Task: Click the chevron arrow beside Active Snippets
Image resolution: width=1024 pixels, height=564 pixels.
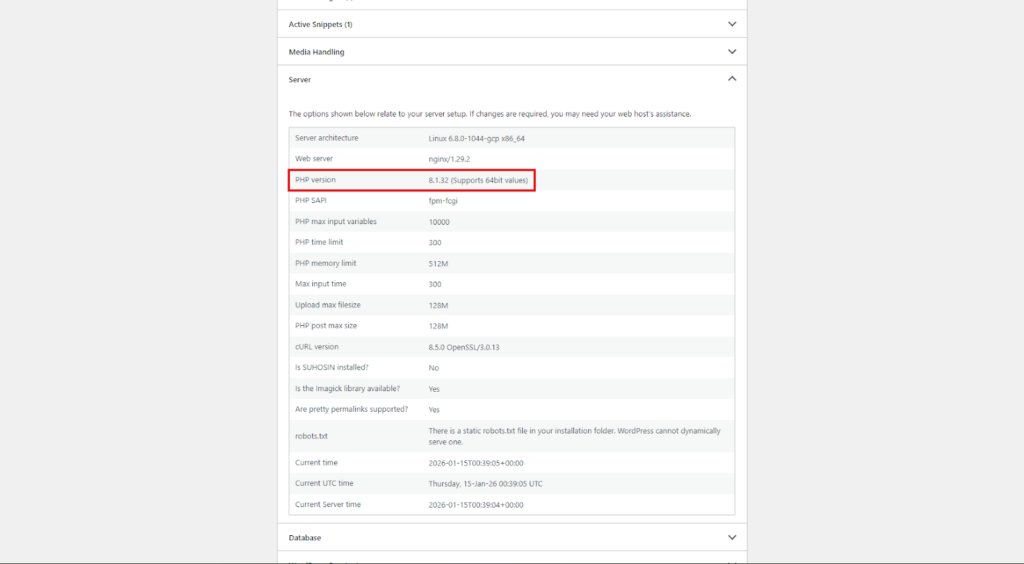Action: pyautogui.click(x=732, y=24)
